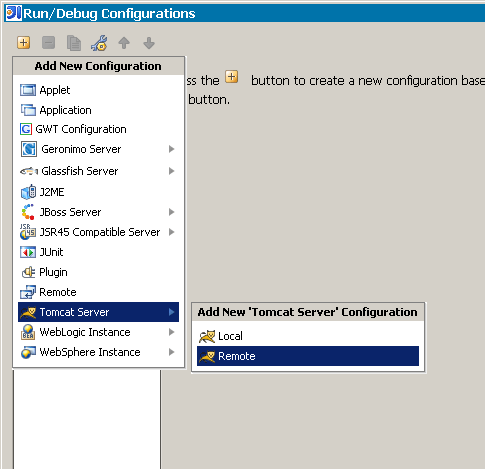This screenshot has width=485, height=469.
Task: Click the WebSphere Instance globe icon
Action: 28,352
